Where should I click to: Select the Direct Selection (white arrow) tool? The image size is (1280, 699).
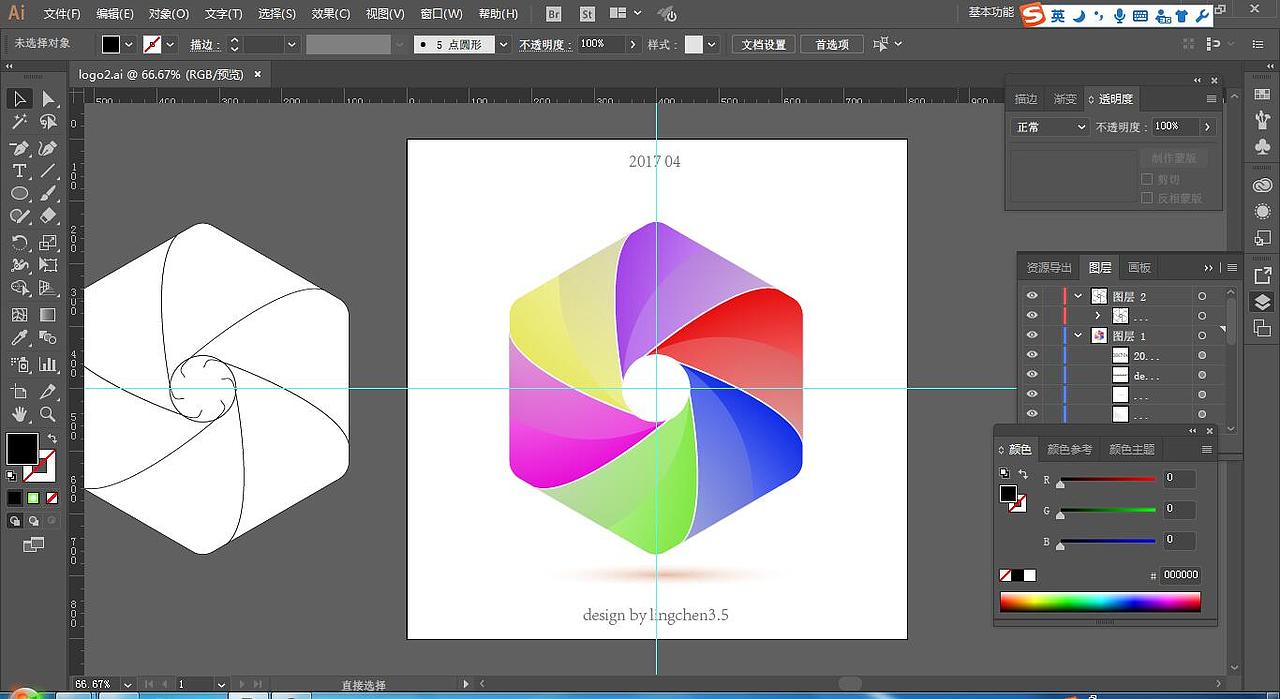(x=48, y=98)
